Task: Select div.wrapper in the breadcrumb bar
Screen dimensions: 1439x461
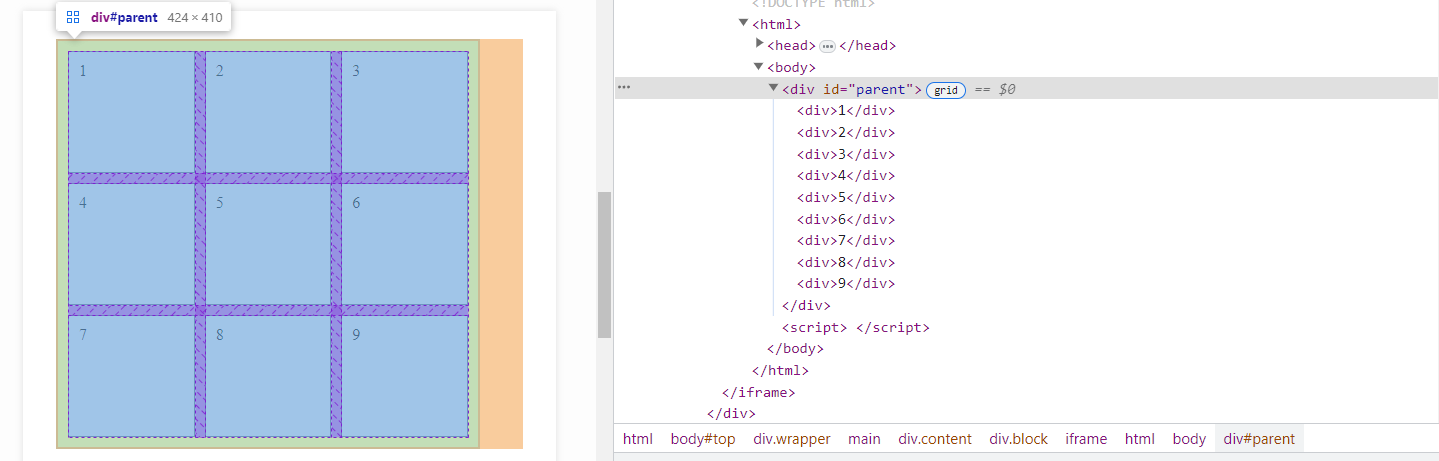Action: click(x=792, y=439)
